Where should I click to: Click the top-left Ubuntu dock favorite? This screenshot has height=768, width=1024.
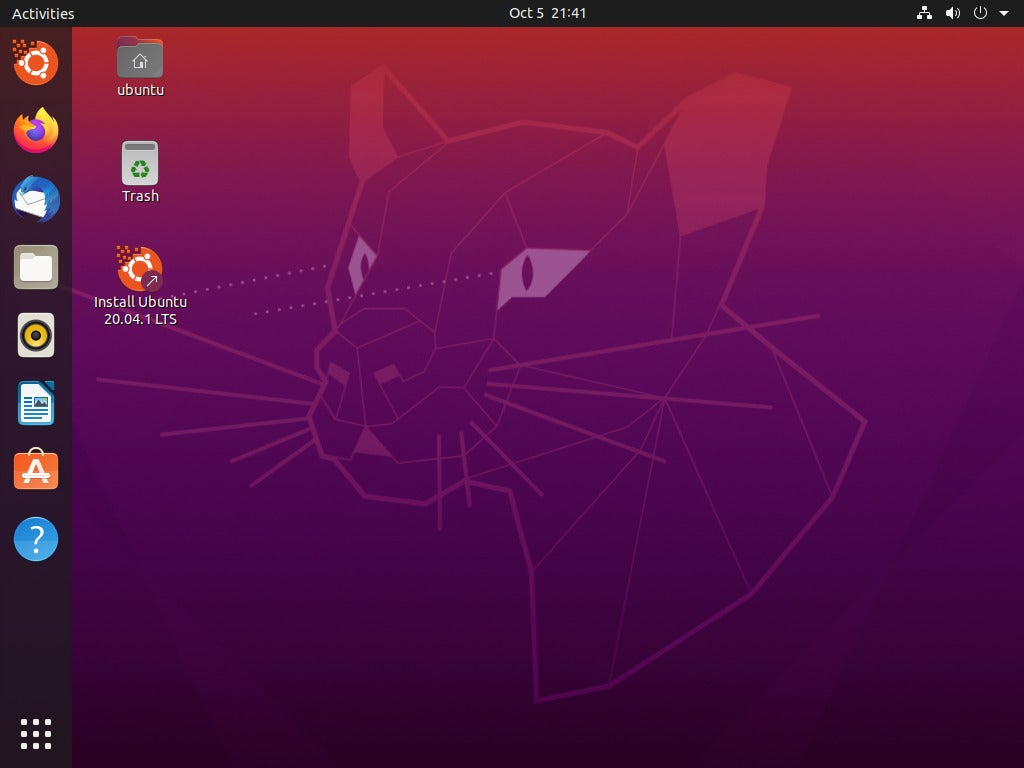(x=35, y=63)
